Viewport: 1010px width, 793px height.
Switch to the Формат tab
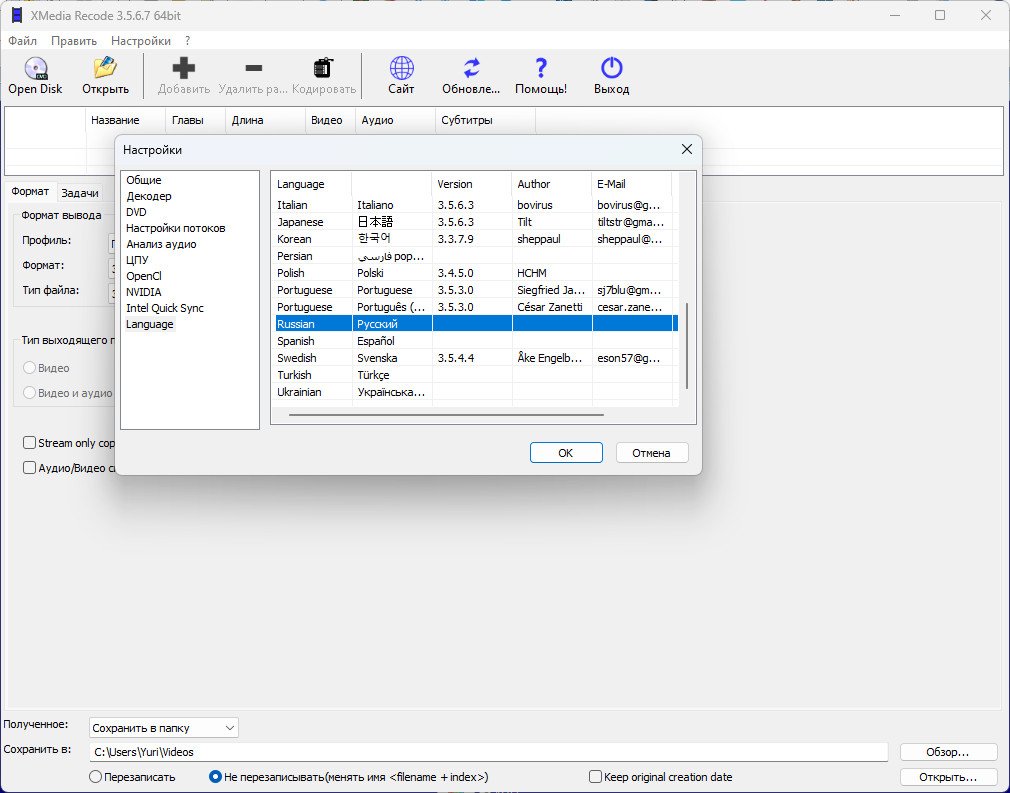pos(30,192)
